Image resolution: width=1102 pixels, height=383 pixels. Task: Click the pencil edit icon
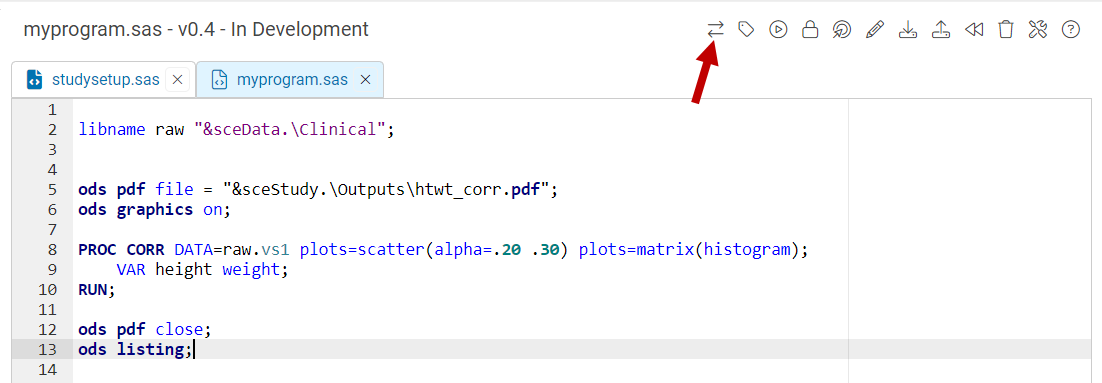pyautogui.click(x=875, y=30)
